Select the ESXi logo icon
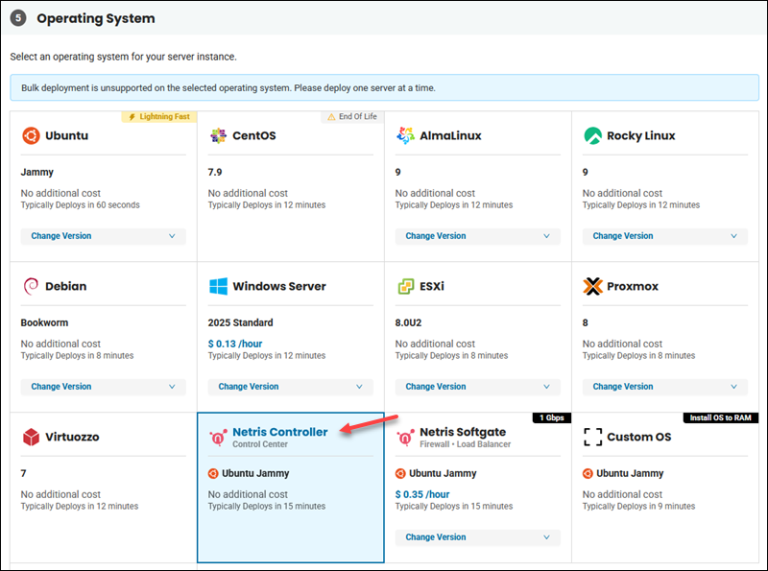The width and height of the screenshot is (768, 571). [x=405, y=286]
